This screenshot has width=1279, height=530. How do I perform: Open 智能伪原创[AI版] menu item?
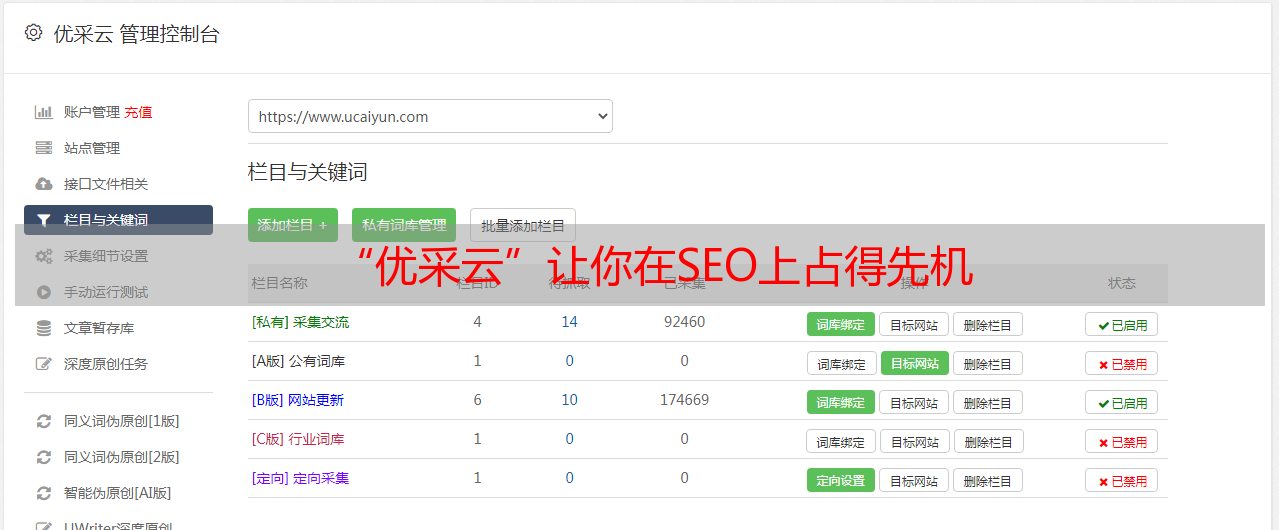[x=118, y=493]
